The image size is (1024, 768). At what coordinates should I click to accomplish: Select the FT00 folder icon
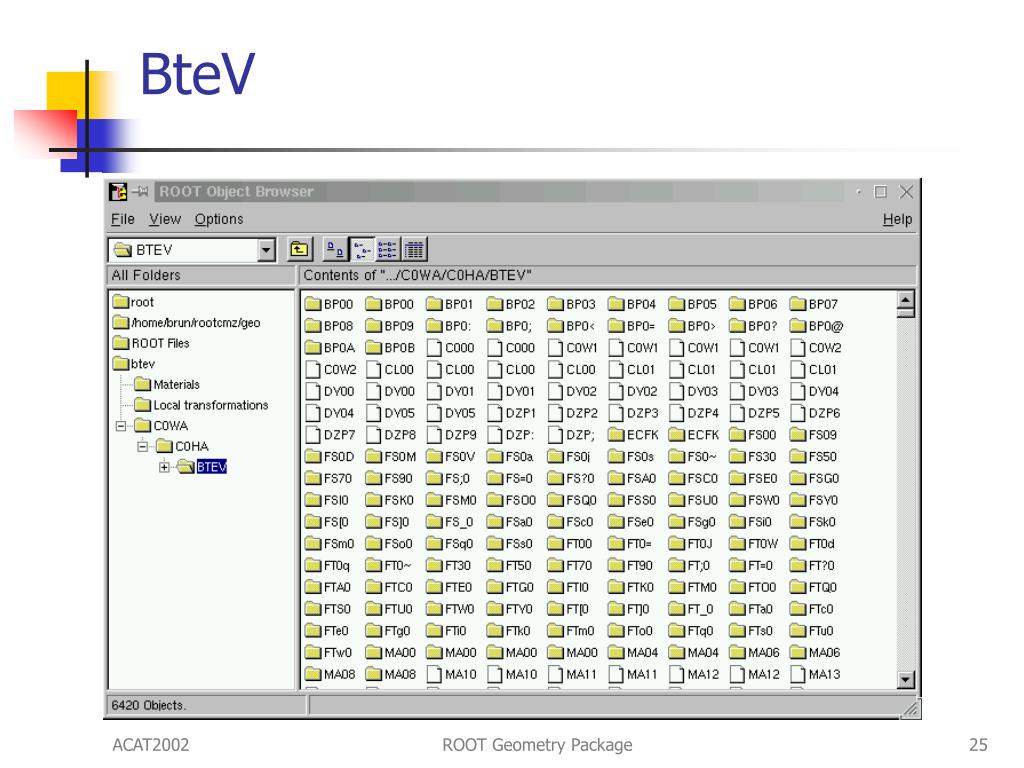tap(556, 544)
